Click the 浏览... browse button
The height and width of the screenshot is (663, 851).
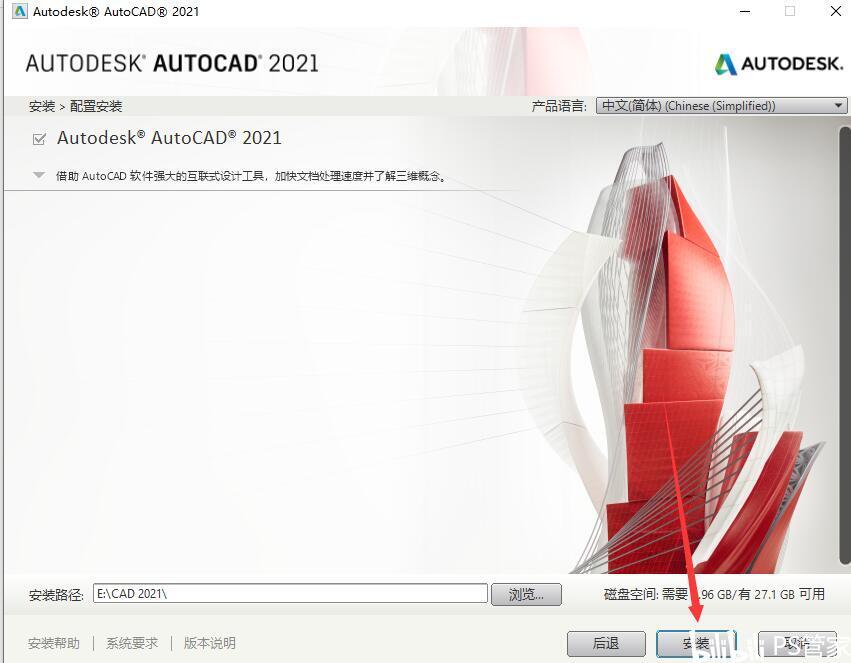526,594
